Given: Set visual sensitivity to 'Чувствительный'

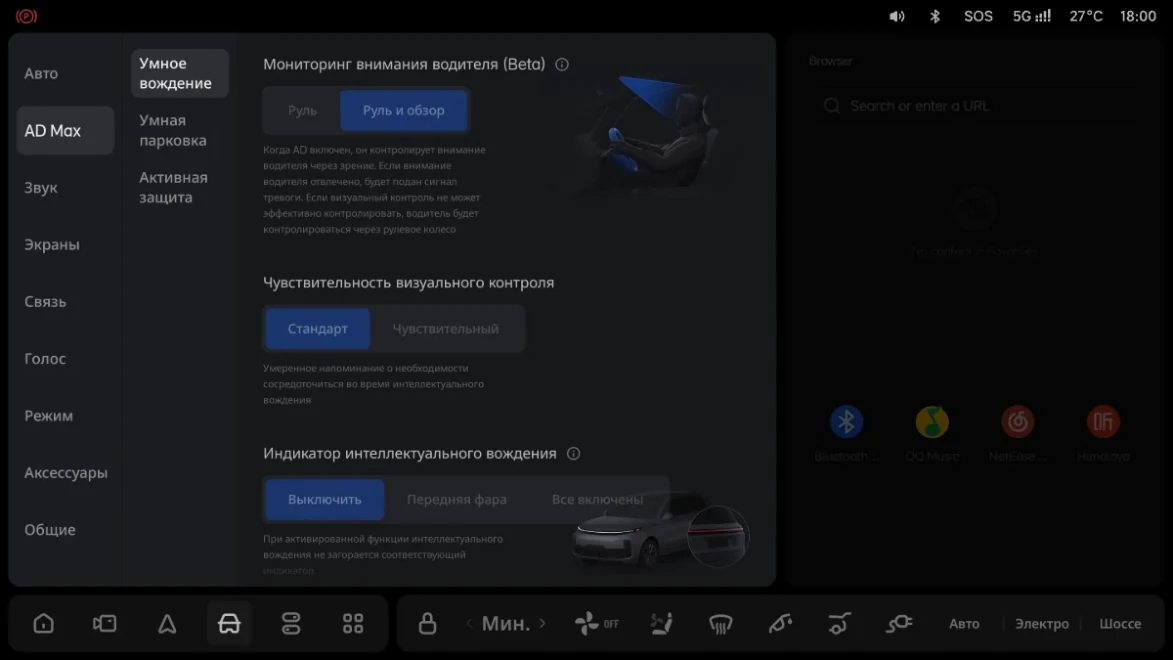Looking at the screenshot, I should [x=446, y=329].
